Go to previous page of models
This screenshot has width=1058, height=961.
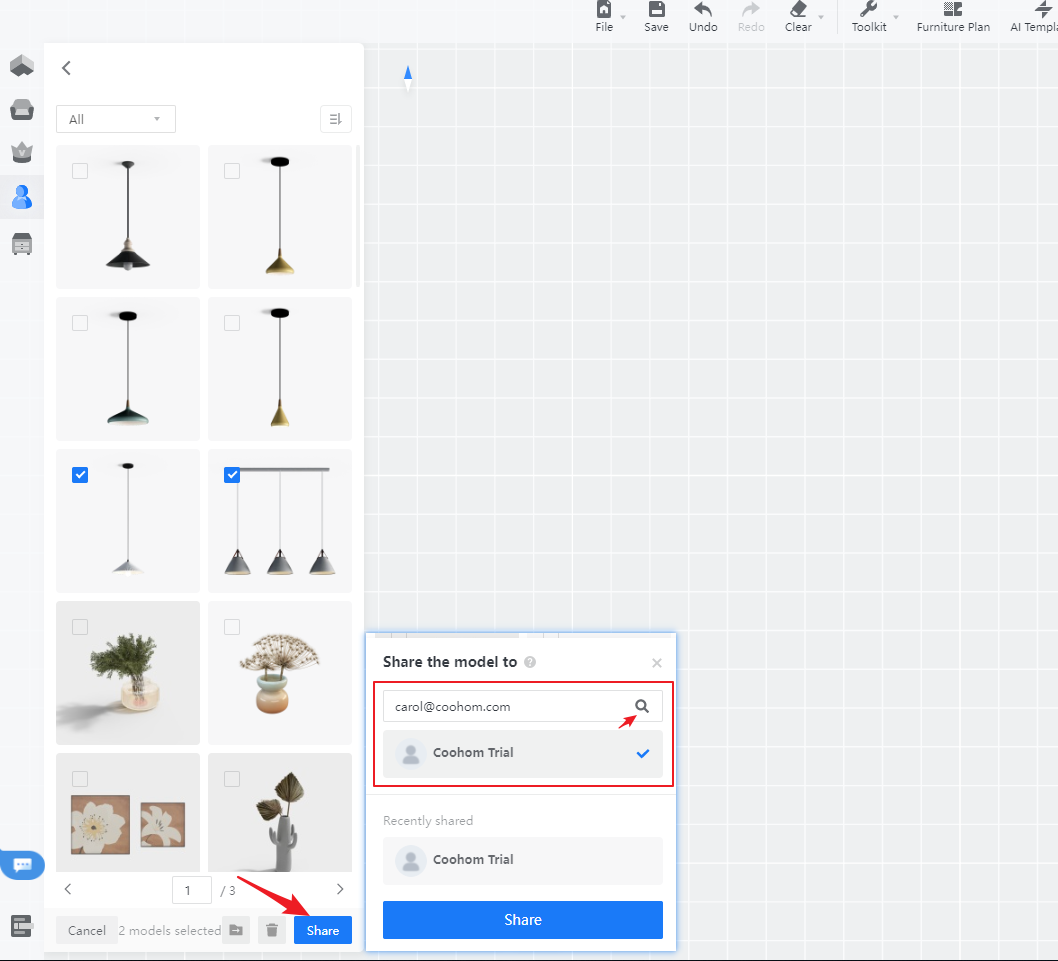(x=67, y=889)
